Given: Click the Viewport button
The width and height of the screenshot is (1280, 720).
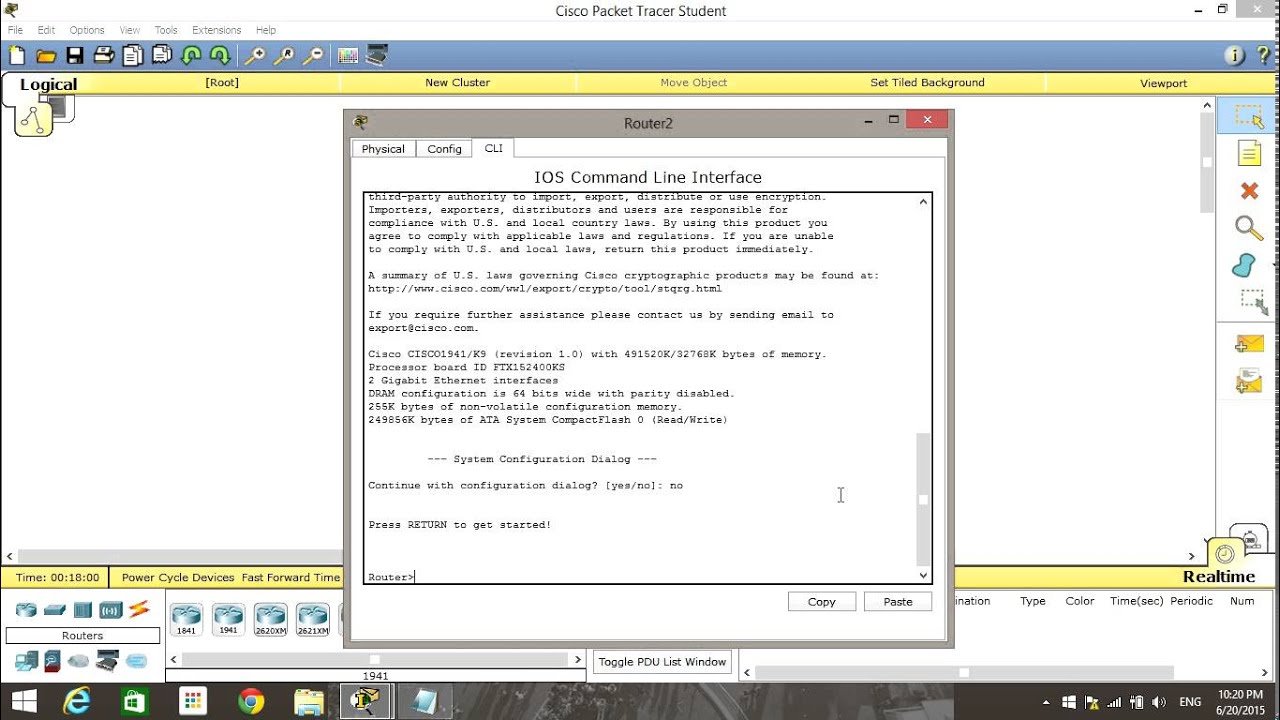Looking at the screenshot, I should [1163, 83].
